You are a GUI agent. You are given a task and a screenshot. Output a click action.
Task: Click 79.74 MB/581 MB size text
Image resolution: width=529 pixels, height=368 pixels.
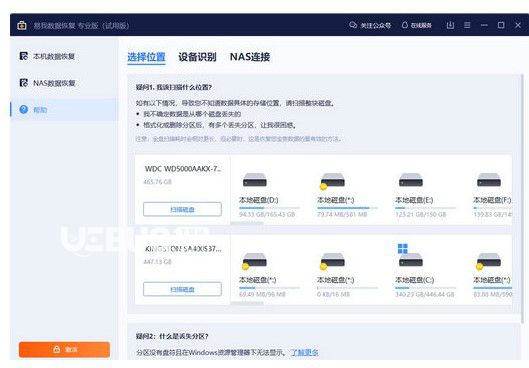[x=342, y=214]
